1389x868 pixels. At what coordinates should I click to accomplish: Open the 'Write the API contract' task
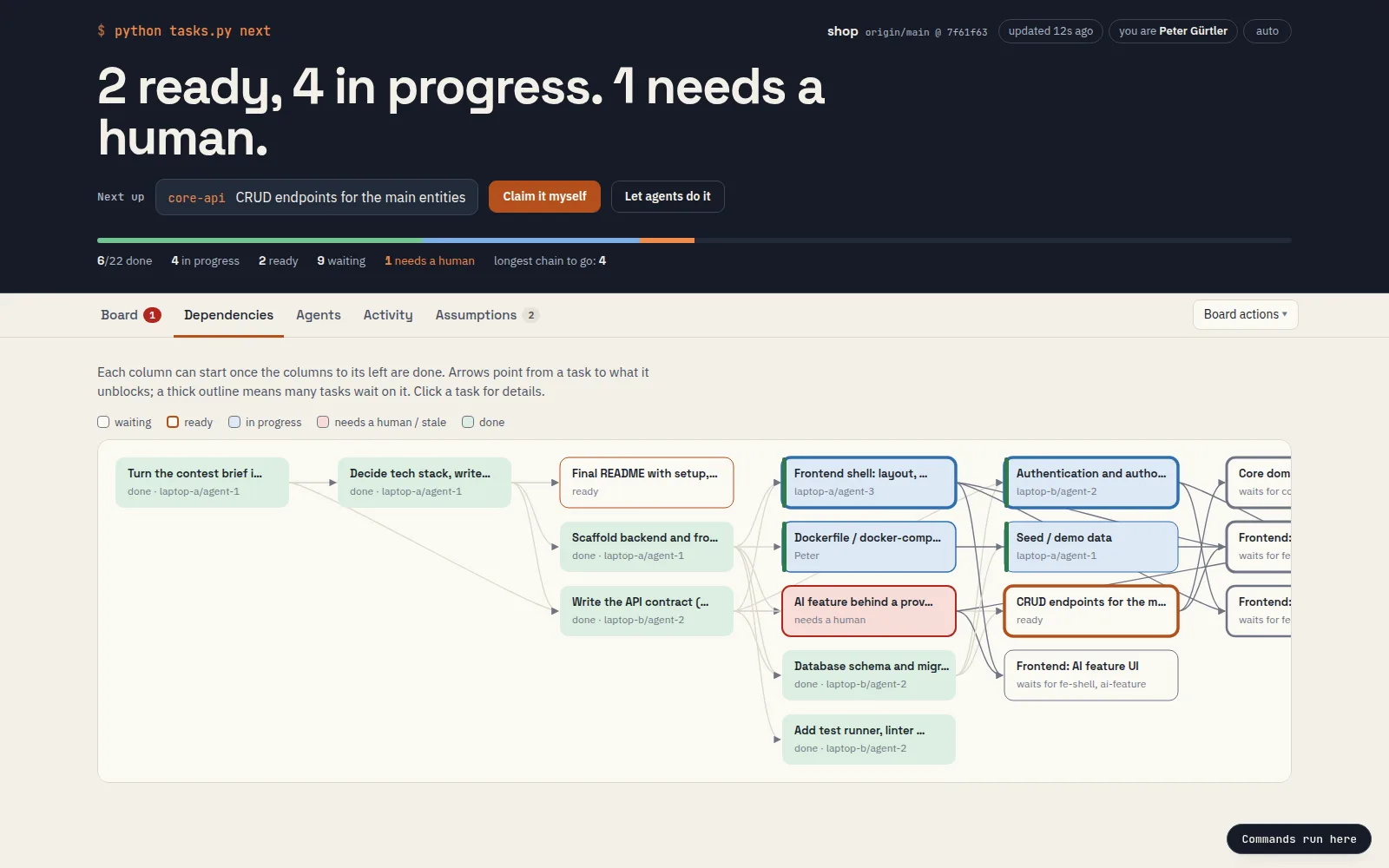click(647, 611)
